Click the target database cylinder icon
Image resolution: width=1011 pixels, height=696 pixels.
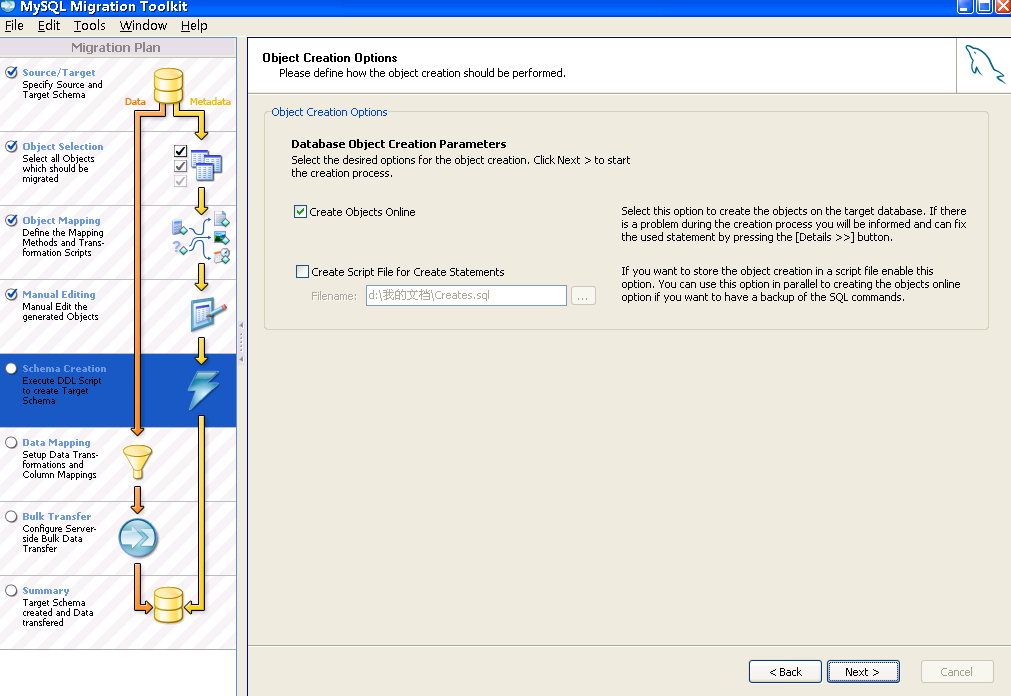tap(168, 605)
